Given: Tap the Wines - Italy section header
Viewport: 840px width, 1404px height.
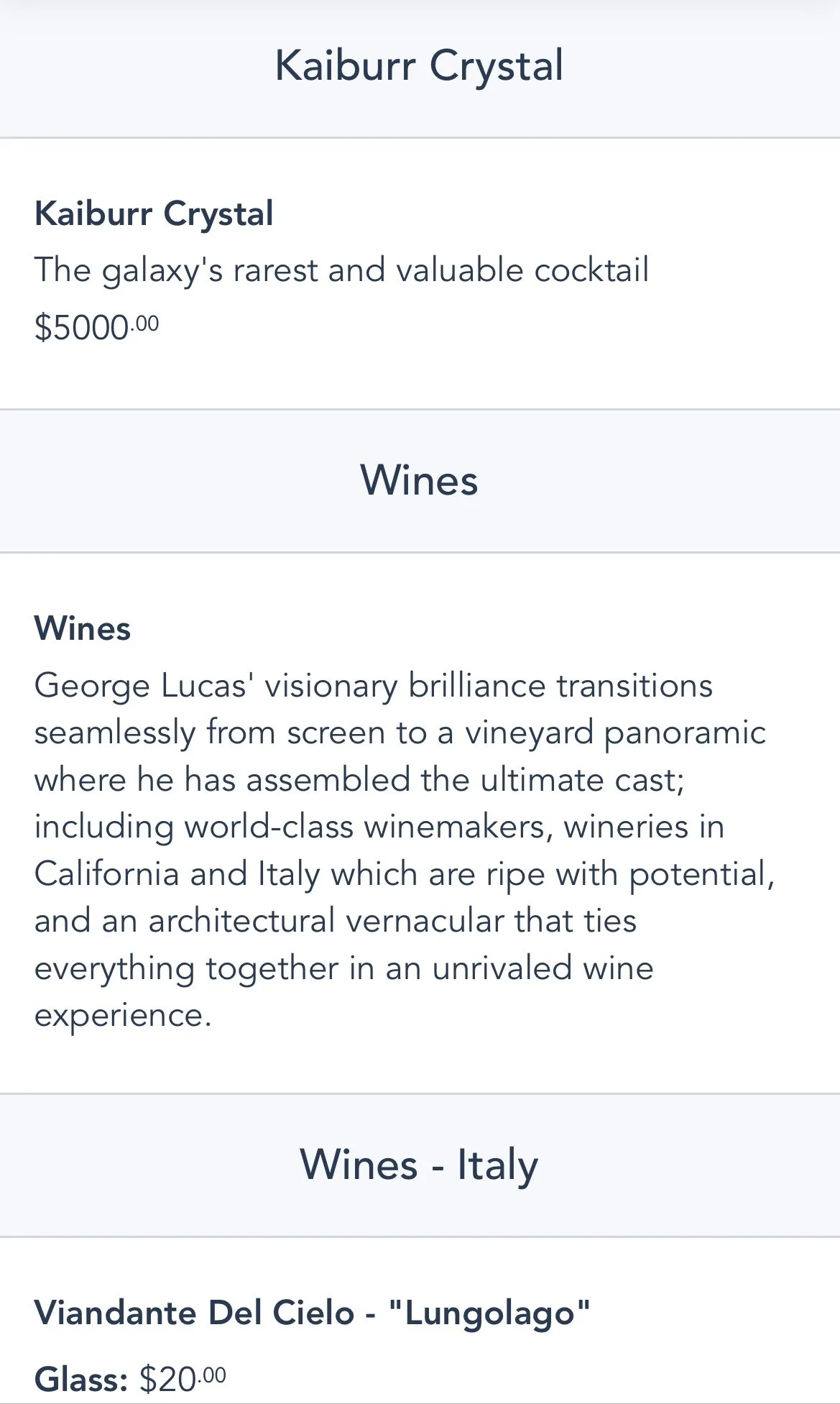Looking at the screenshot, I should tap(420, 1165).
